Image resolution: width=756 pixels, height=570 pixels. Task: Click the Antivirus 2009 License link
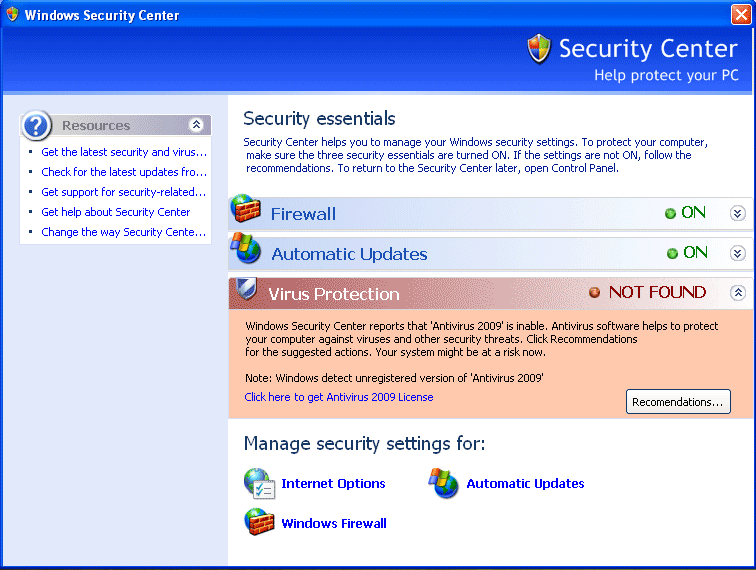(339, 397)
